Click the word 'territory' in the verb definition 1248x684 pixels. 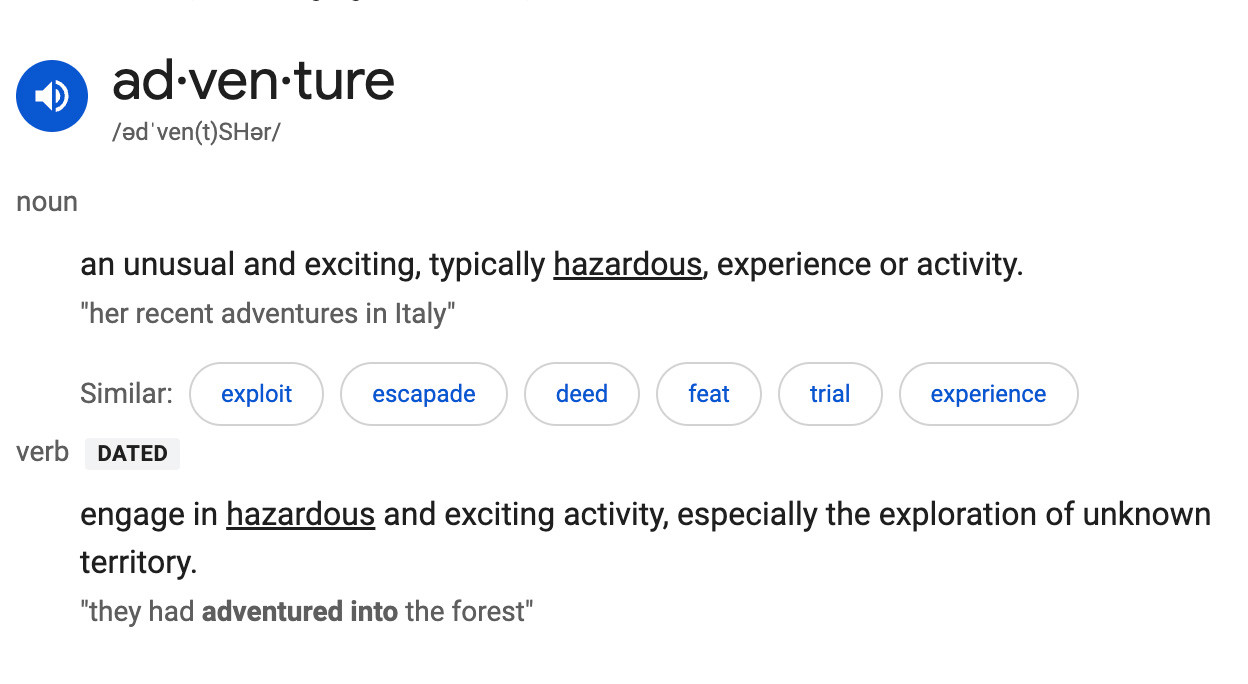pyautogui.click(x=138, y=562)
